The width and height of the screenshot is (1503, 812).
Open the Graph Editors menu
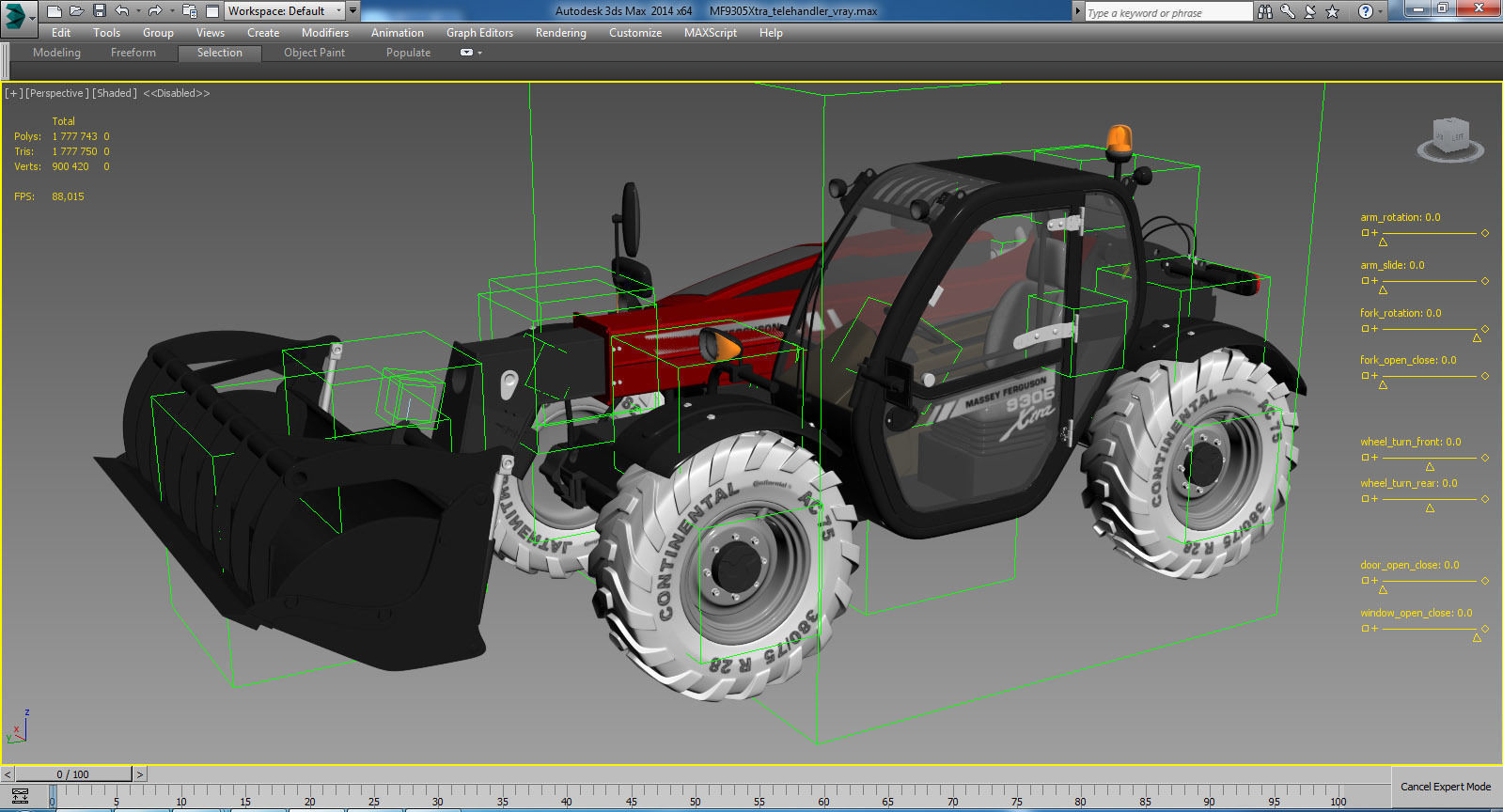[x=479, y=33]
